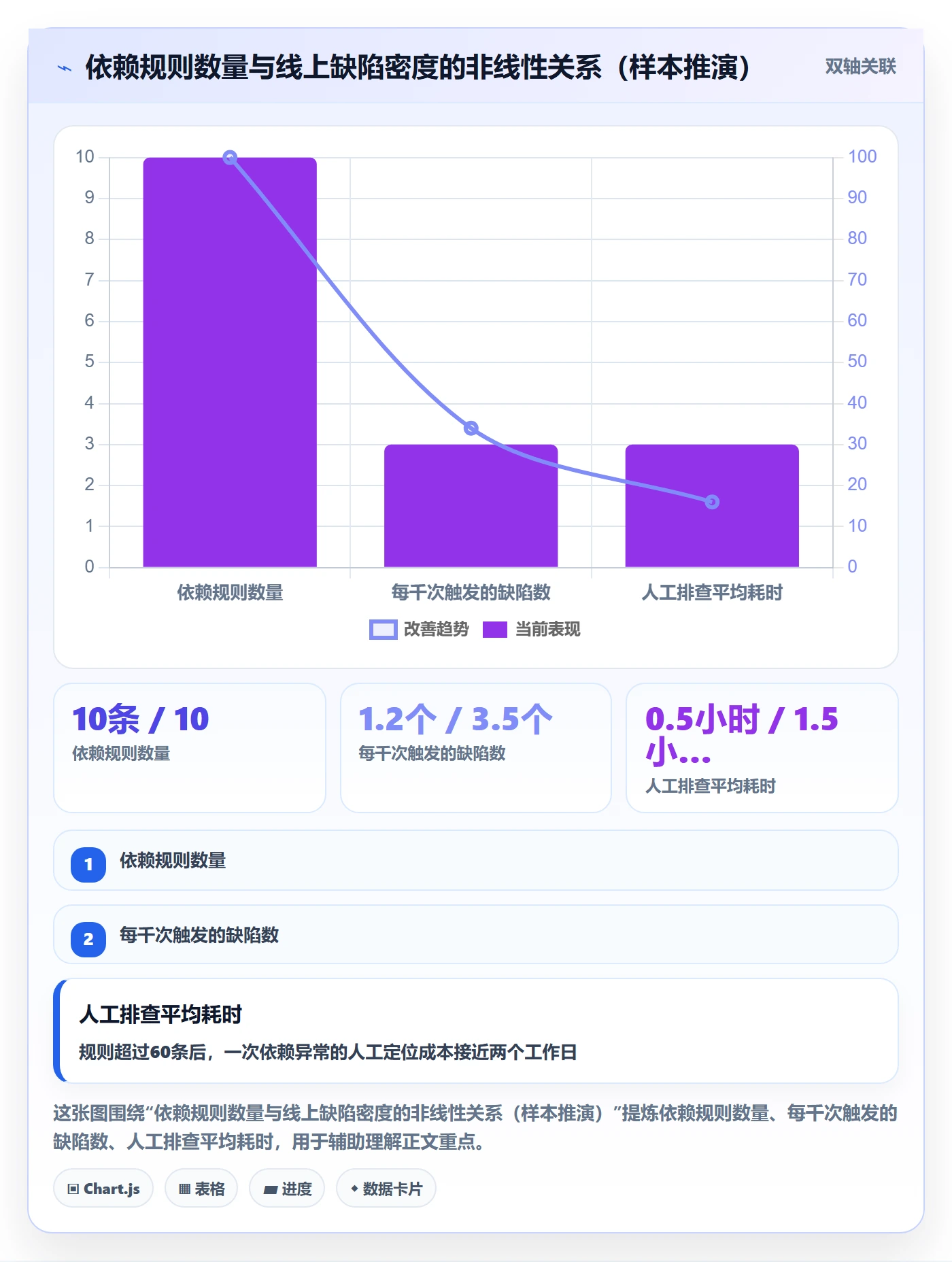Click the summary paragraph below the callout

coord(475,1127)
